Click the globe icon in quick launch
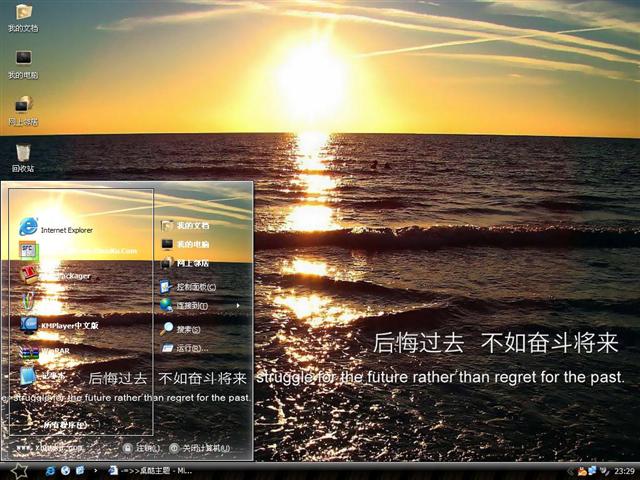Viewport: 640px width, 480px height. pyautogui.click(x=65, y=471)
